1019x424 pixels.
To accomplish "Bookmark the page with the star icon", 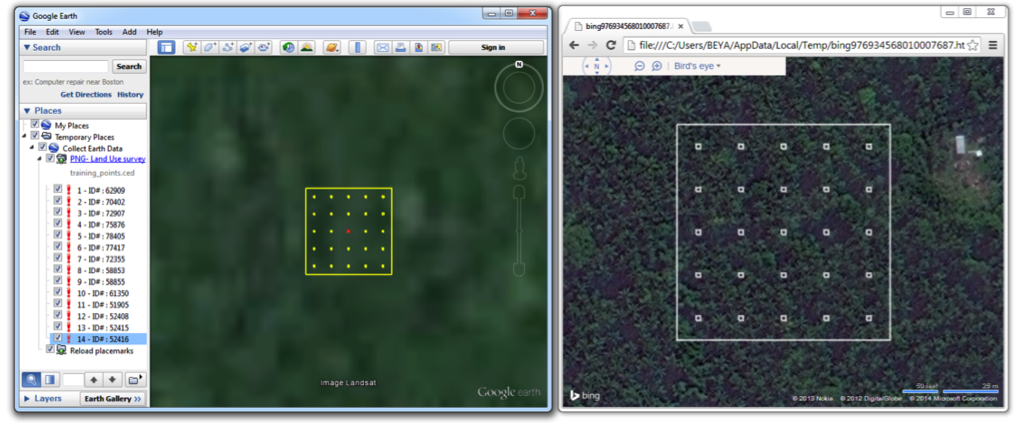I will click(973, 45).
